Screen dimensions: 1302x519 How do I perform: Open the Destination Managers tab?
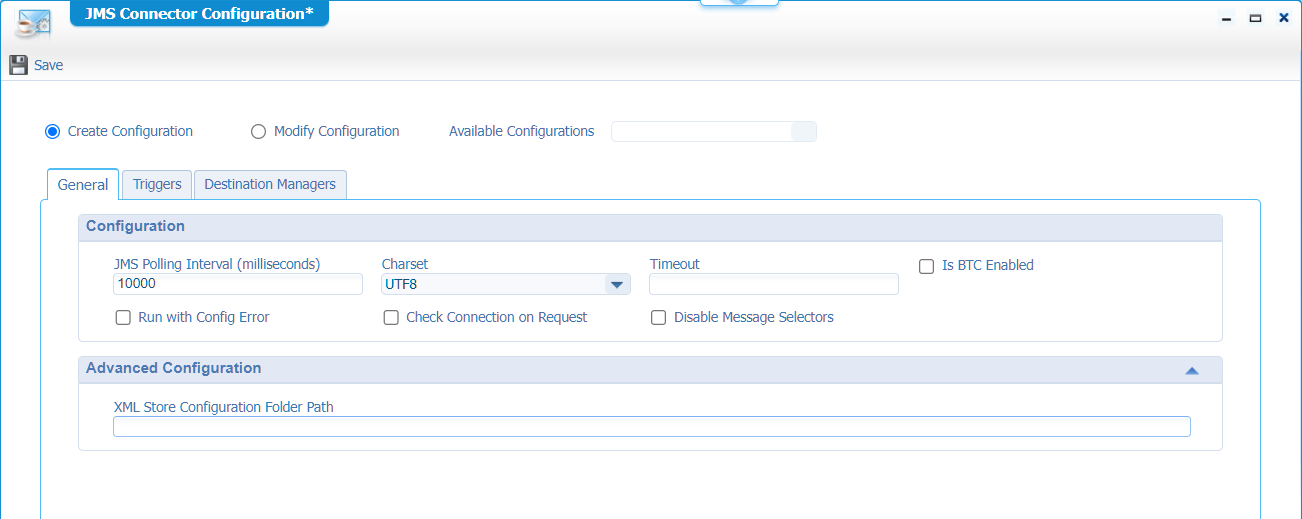(x=270, y=185)
